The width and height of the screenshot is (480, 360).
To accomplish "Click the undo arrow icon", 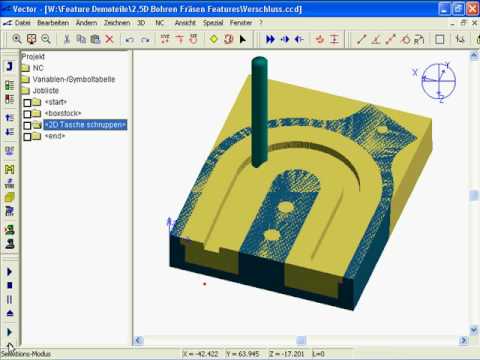I will [130, 40].
